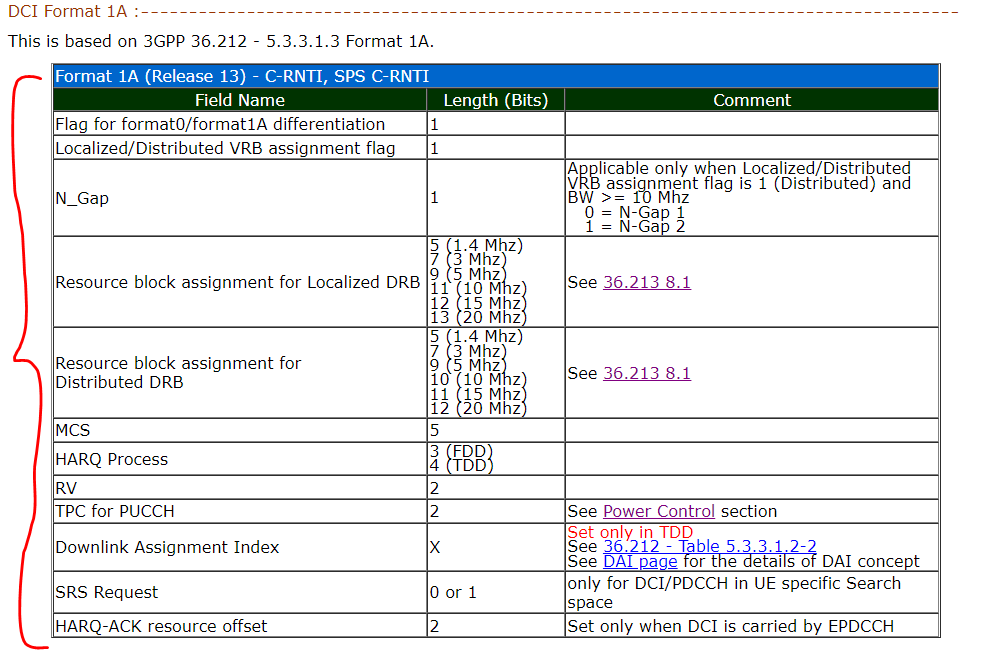The image size is (989, 653).
Task: Click the HARQ Process field name cell
Action: [x=112, y=459]
